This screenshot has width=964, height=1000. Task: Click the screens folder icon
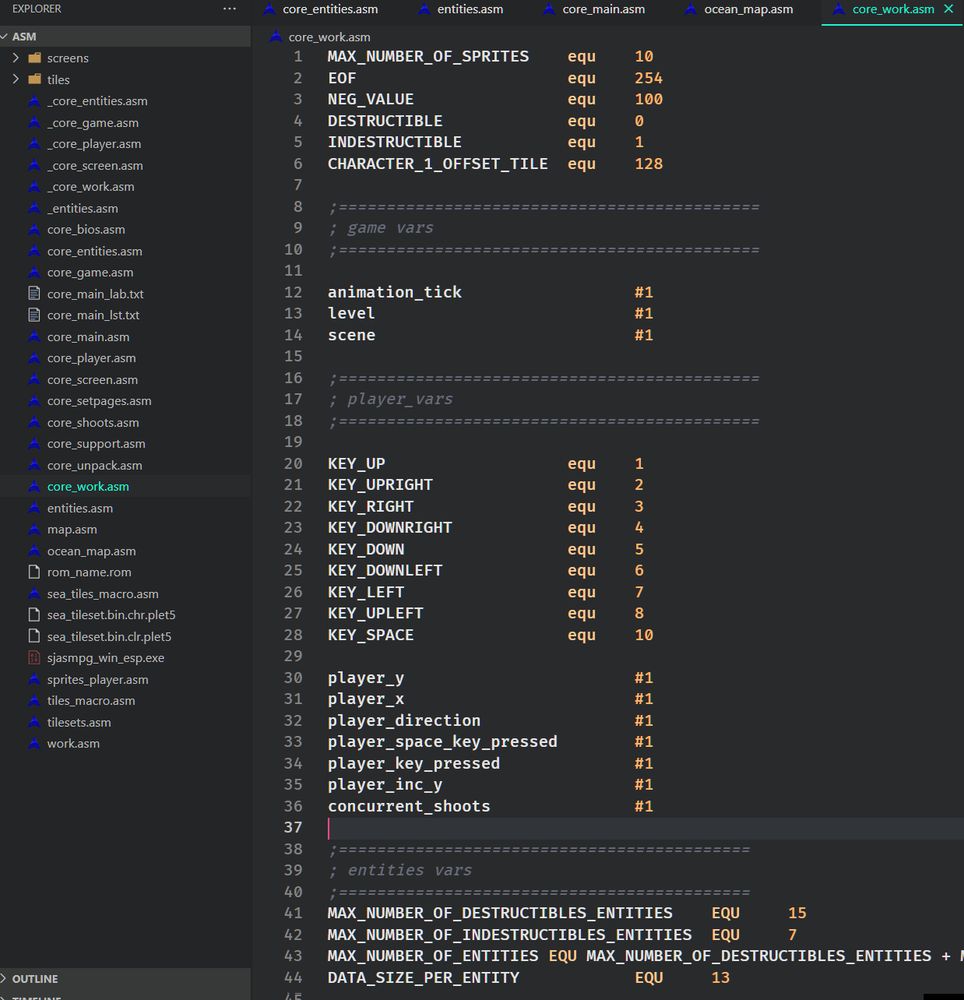pos(35,58)
